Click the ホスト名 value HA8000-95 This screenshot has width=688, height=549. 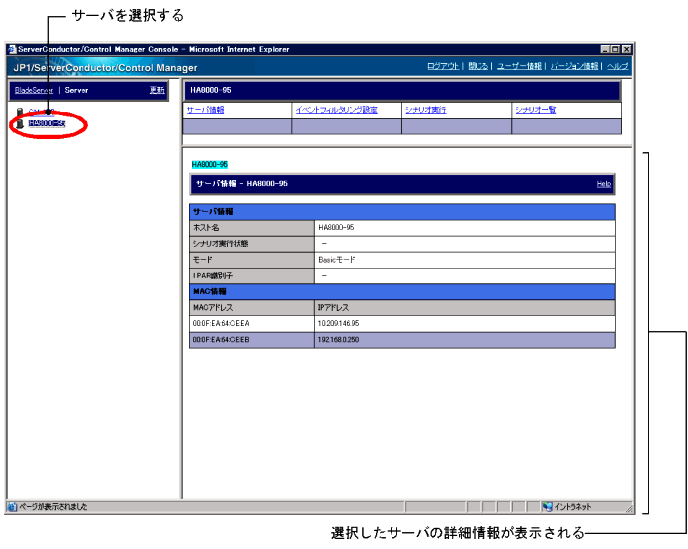(x=336, y=228)
